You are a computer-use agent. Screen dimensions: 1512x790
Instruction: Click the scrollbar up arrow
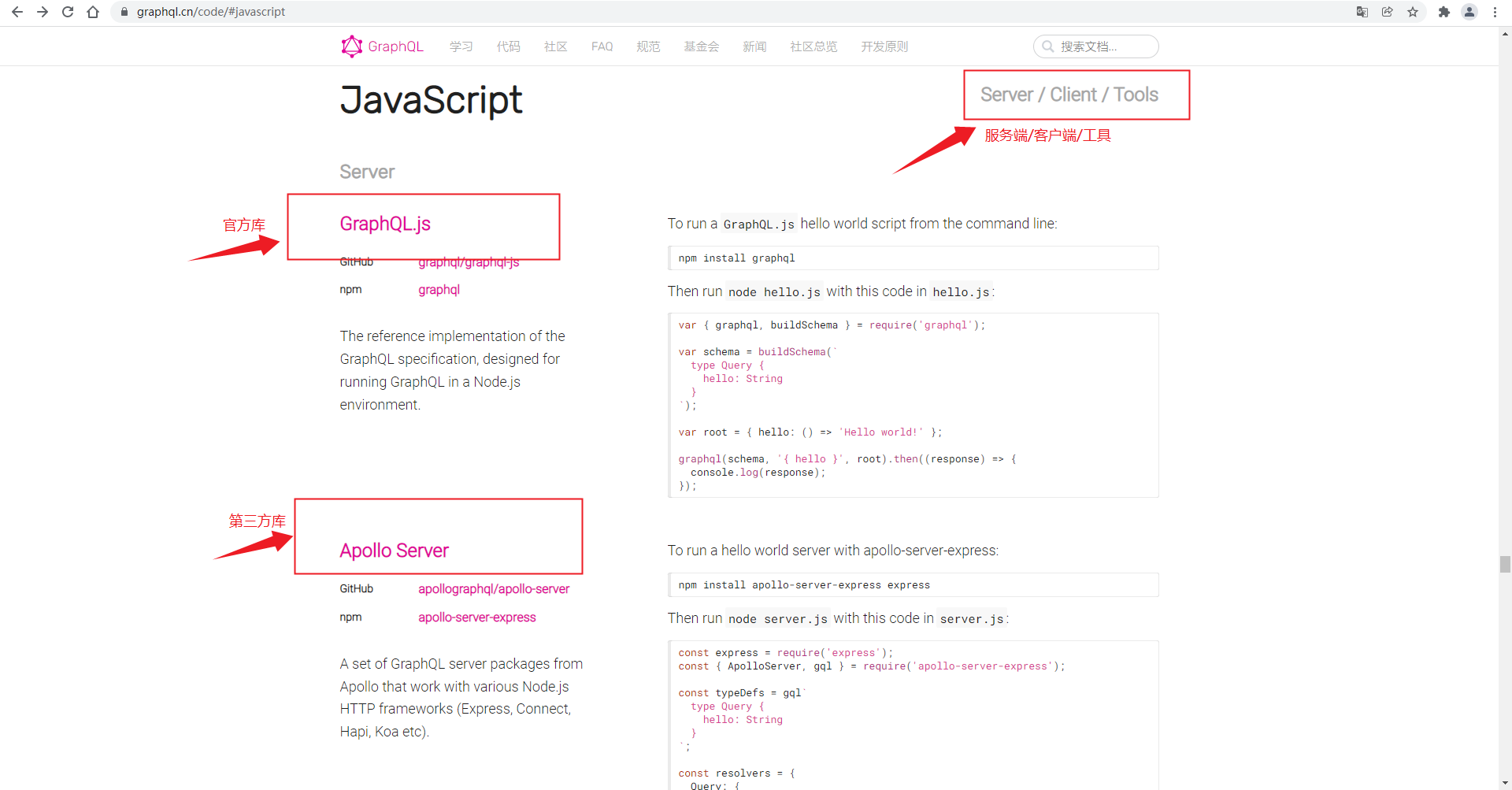[x=1505, y=34]
